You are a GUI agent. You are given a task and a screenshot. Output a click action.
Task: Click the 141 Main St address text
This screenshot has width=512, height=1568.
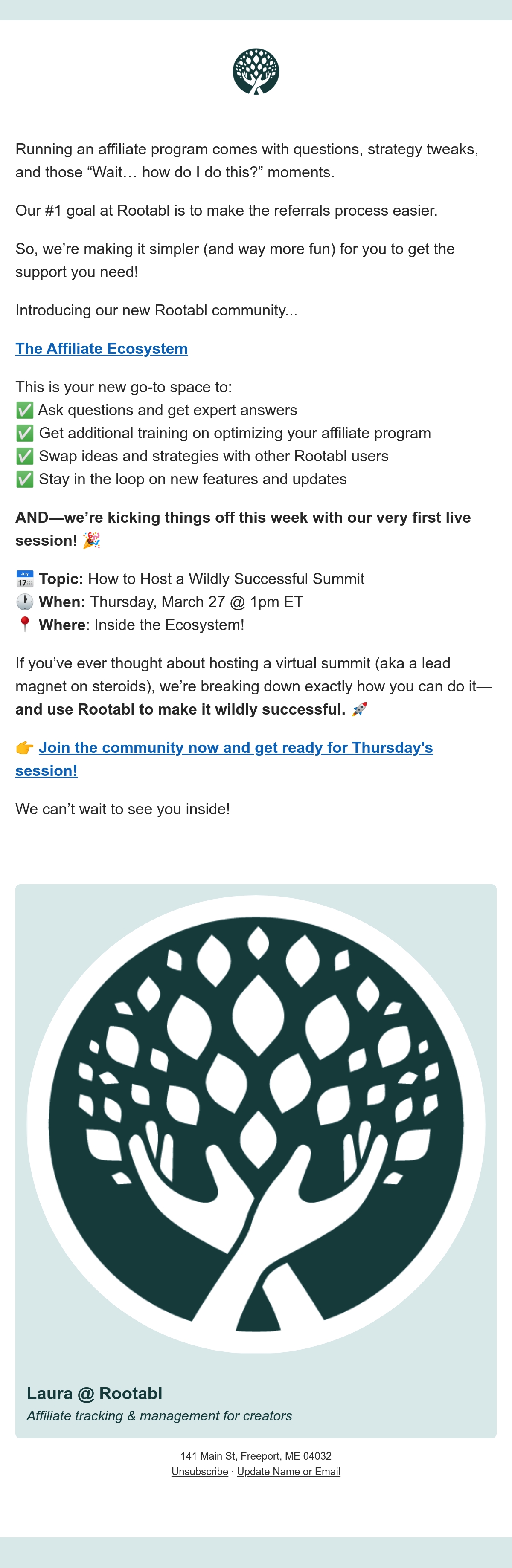tap(256, 1456)
